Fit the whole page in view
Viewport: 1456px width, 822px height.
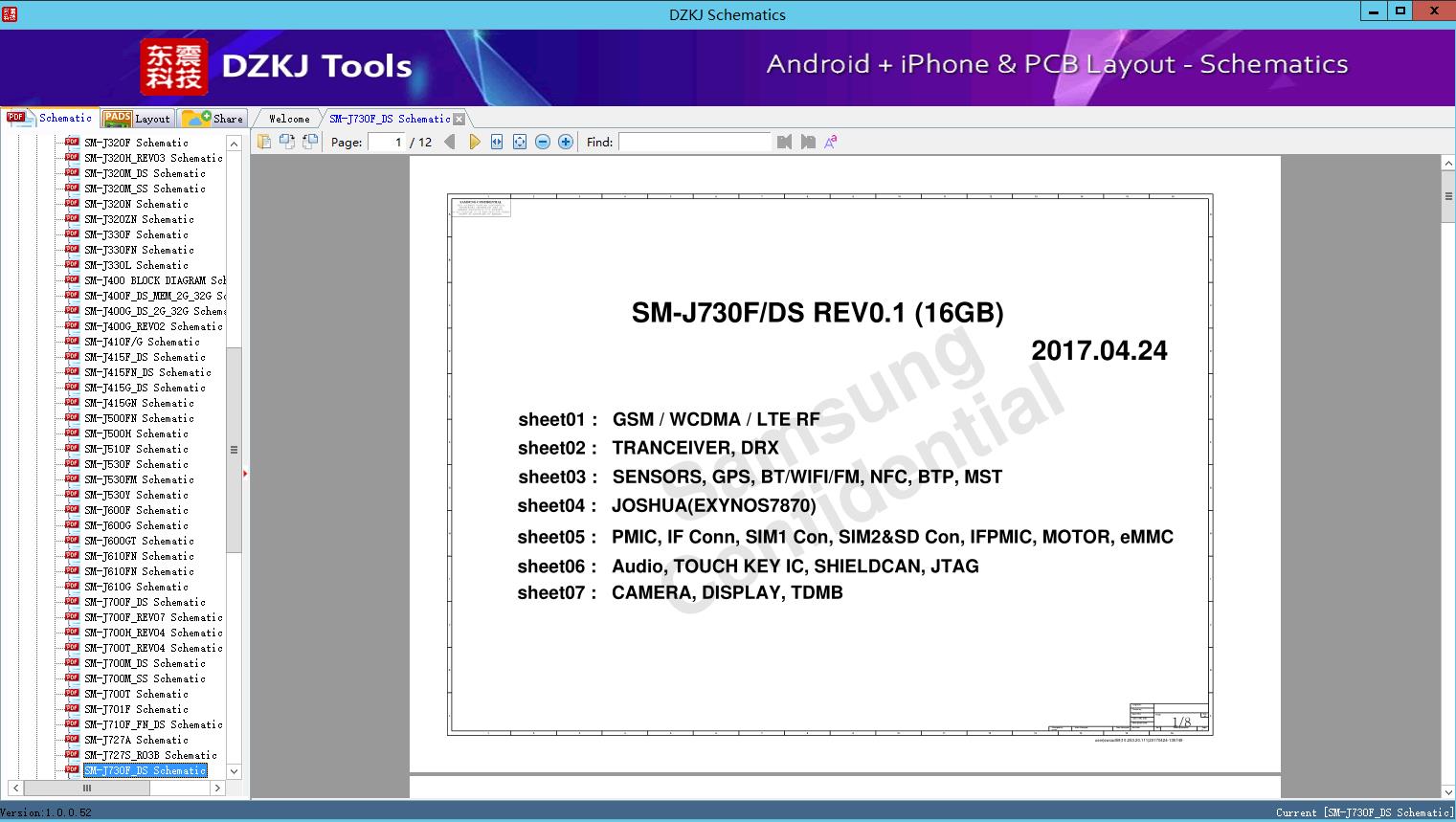pos(520,142)
